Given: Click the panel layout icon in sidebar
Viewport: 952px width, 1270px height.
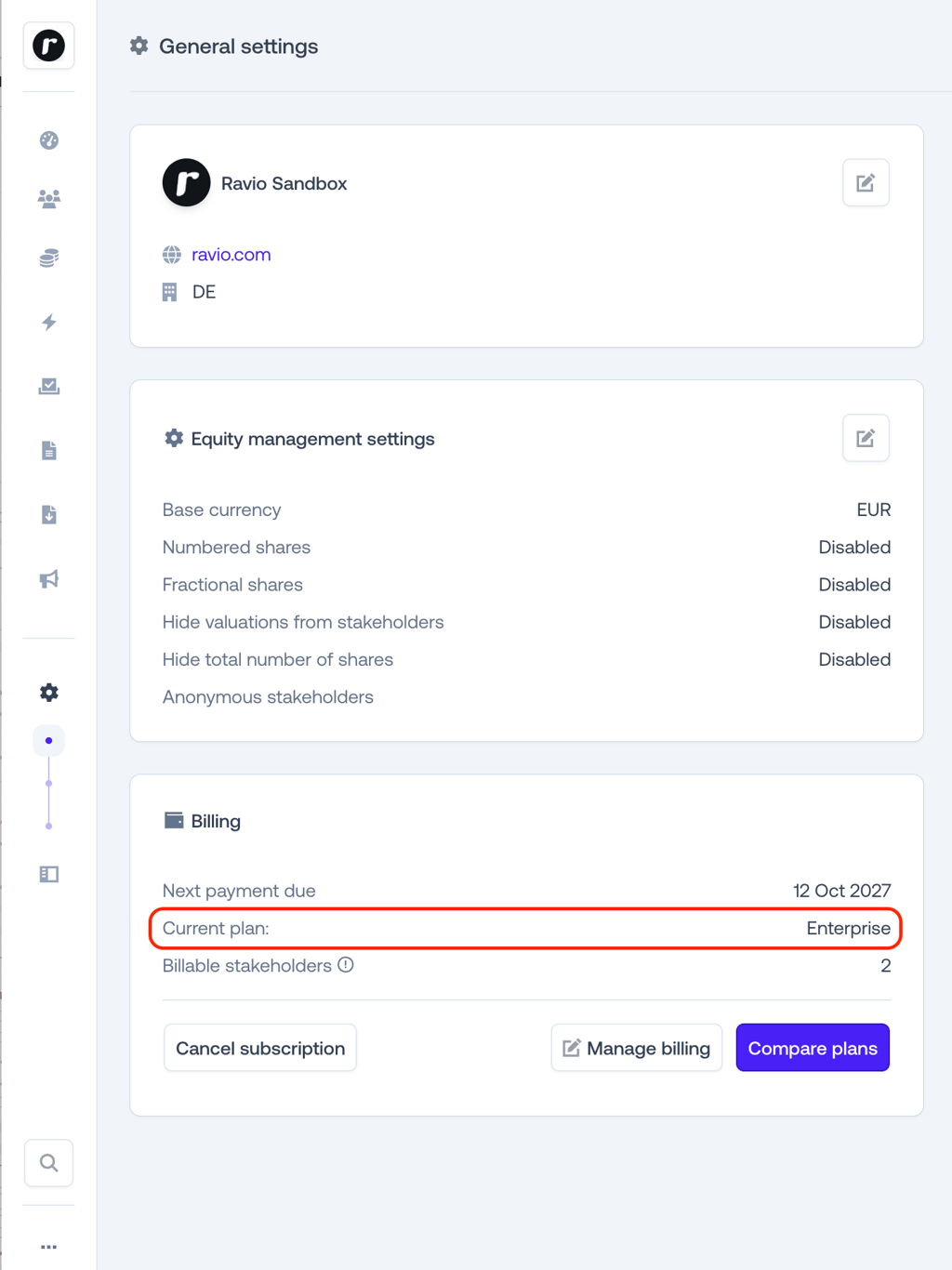Looking at the screenshot, I should point(49,874).
